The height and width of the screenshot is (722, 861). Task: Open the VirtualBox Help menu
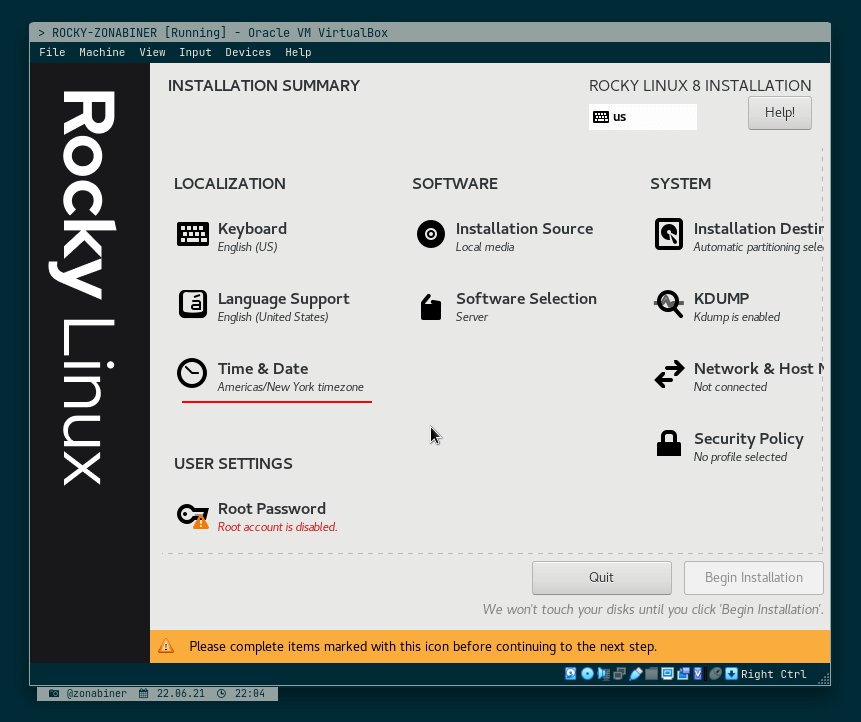tap(298, 52)
